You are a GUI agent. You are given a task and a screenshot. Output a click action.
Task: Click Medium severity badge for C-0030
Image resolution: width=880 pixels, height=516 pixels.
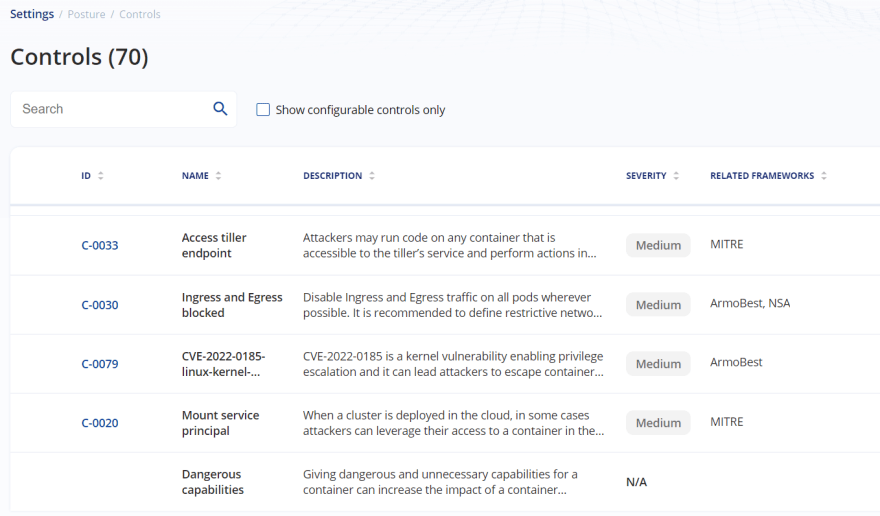658,305
